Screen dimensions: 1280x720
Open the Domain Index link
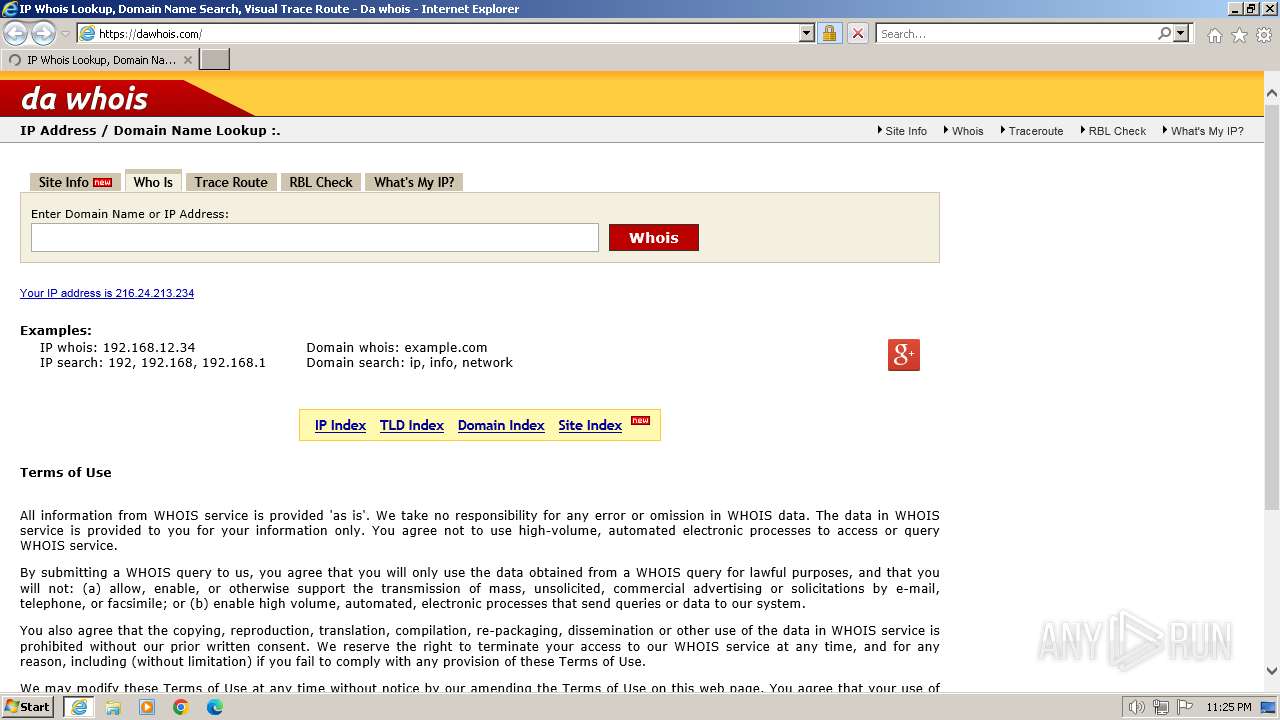click(x=501, y=425)
